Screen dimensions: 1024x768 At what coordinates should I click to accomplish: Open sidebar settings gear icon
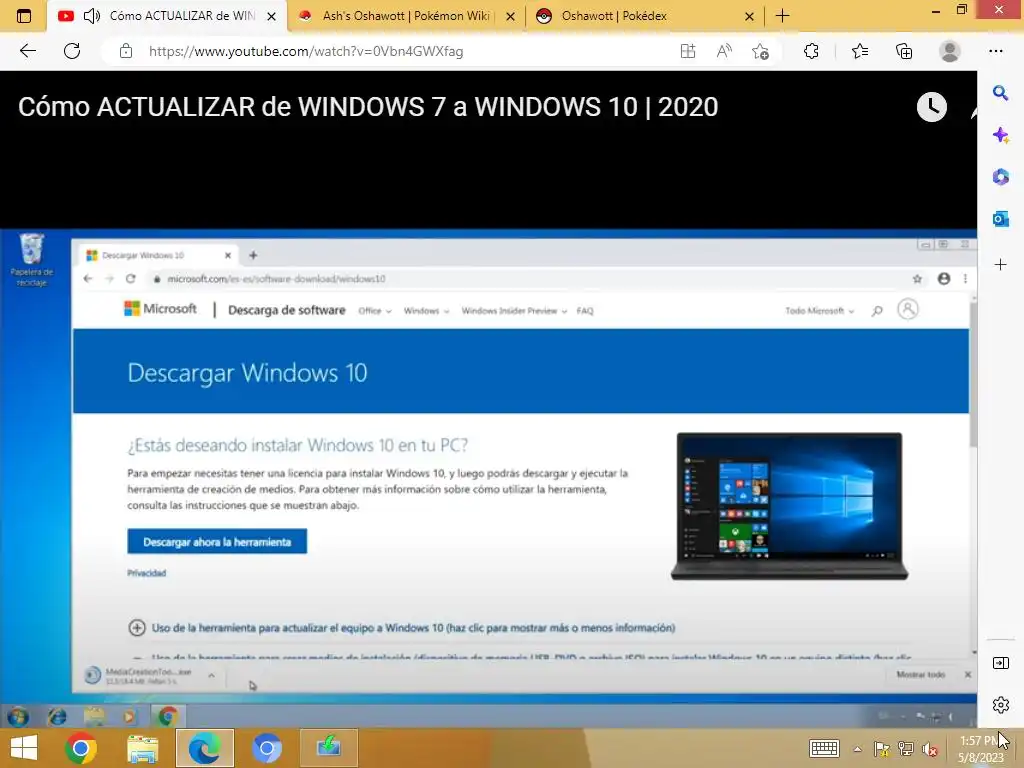(1000, 705)
